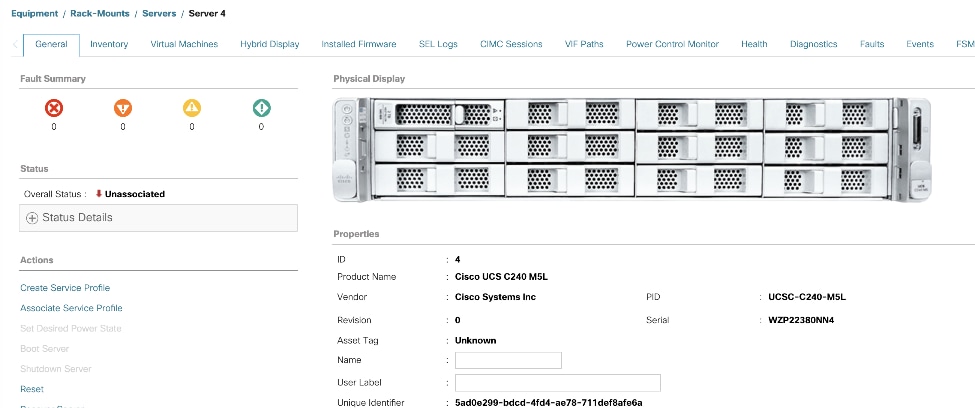Switch to the Hybrid Display tab

(x=270, y=44)
